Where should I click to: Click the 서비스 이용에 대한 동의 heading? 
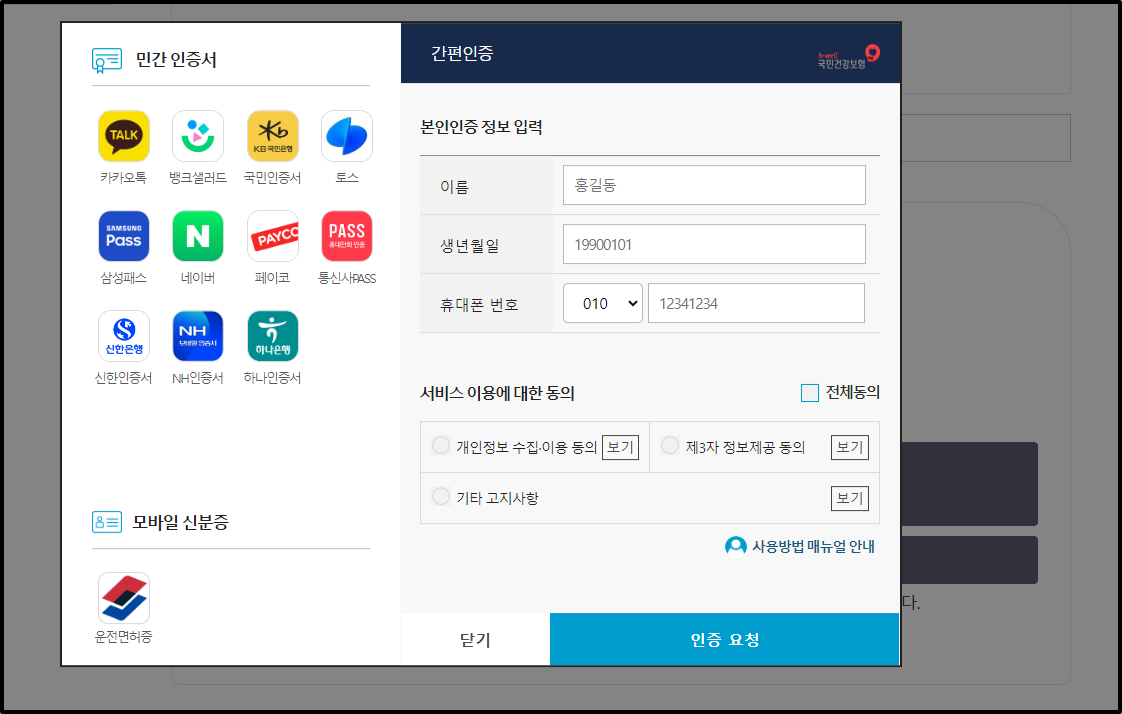[497, 393]
